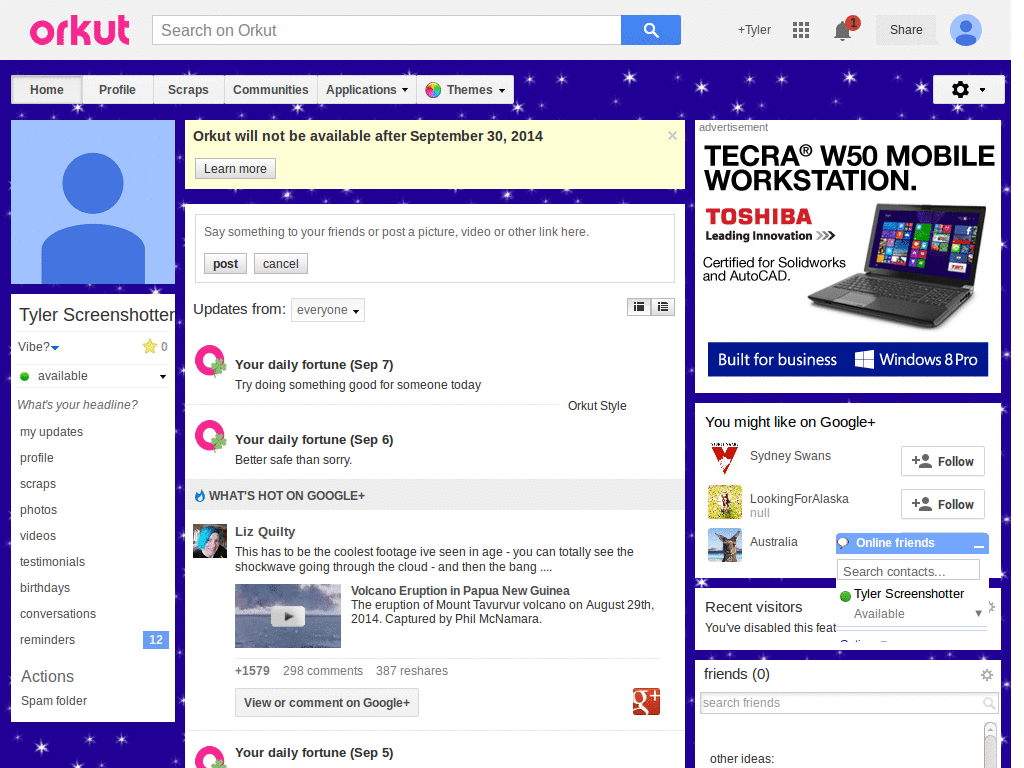1024x768 pixels.
Task: Play the volcano eruption video thumbnail
Action: pyautogui.click(x=288, y=616)
